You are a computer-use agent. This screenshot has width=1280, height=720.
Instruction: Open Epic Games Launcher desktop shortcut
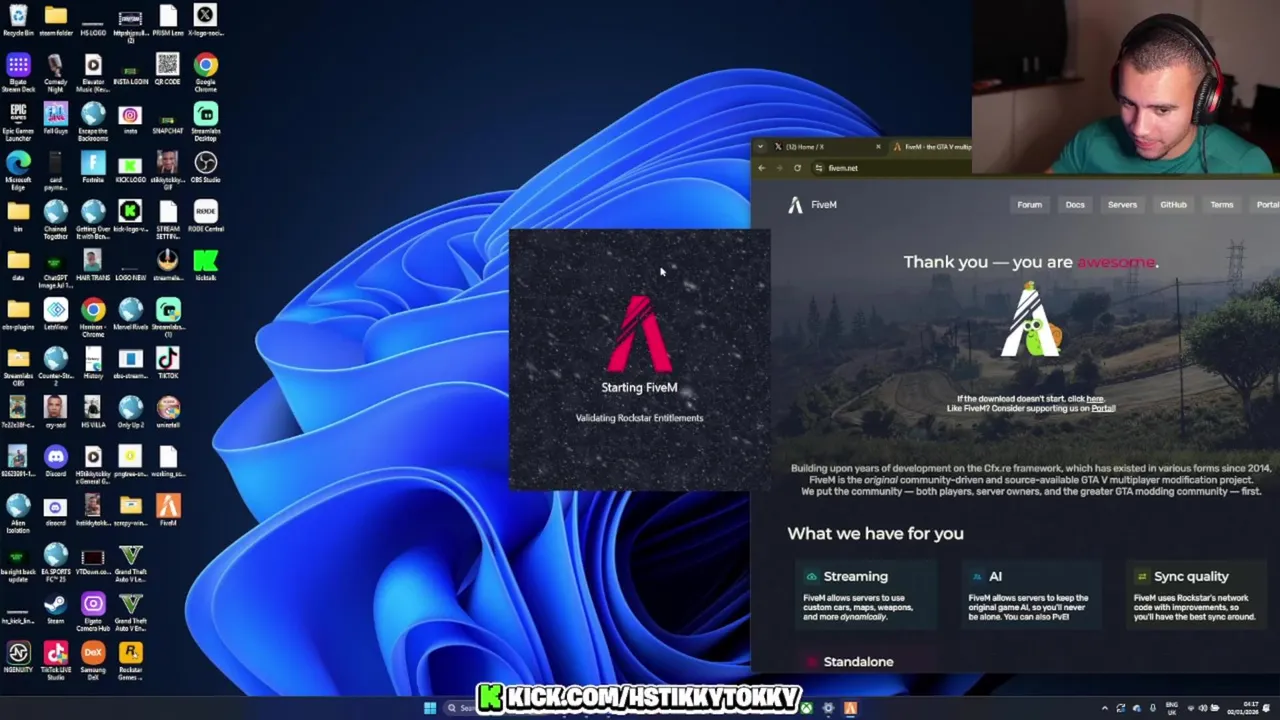point(18,122)
